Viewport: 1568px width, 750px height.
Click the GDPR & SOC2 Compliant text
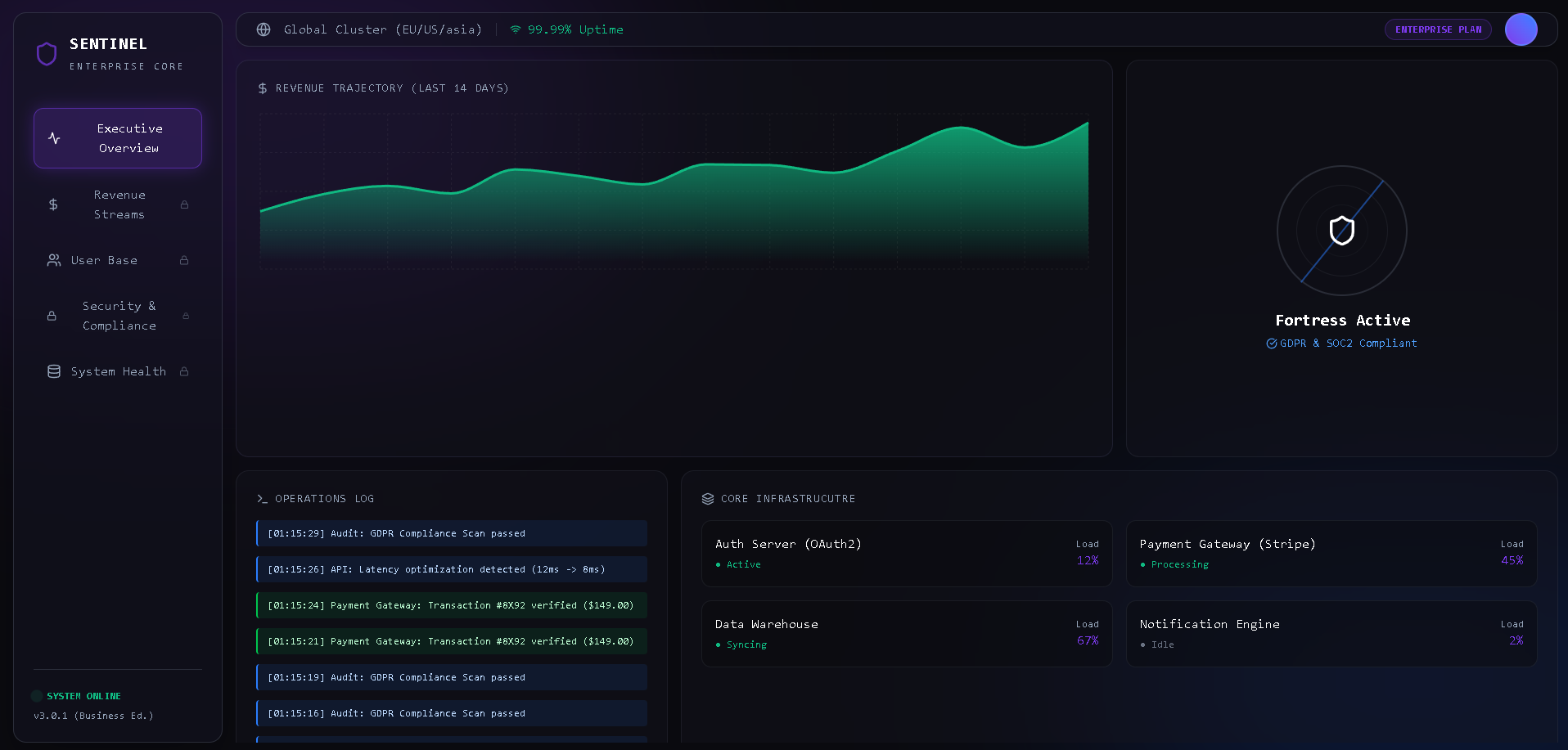click(1349, 344)
